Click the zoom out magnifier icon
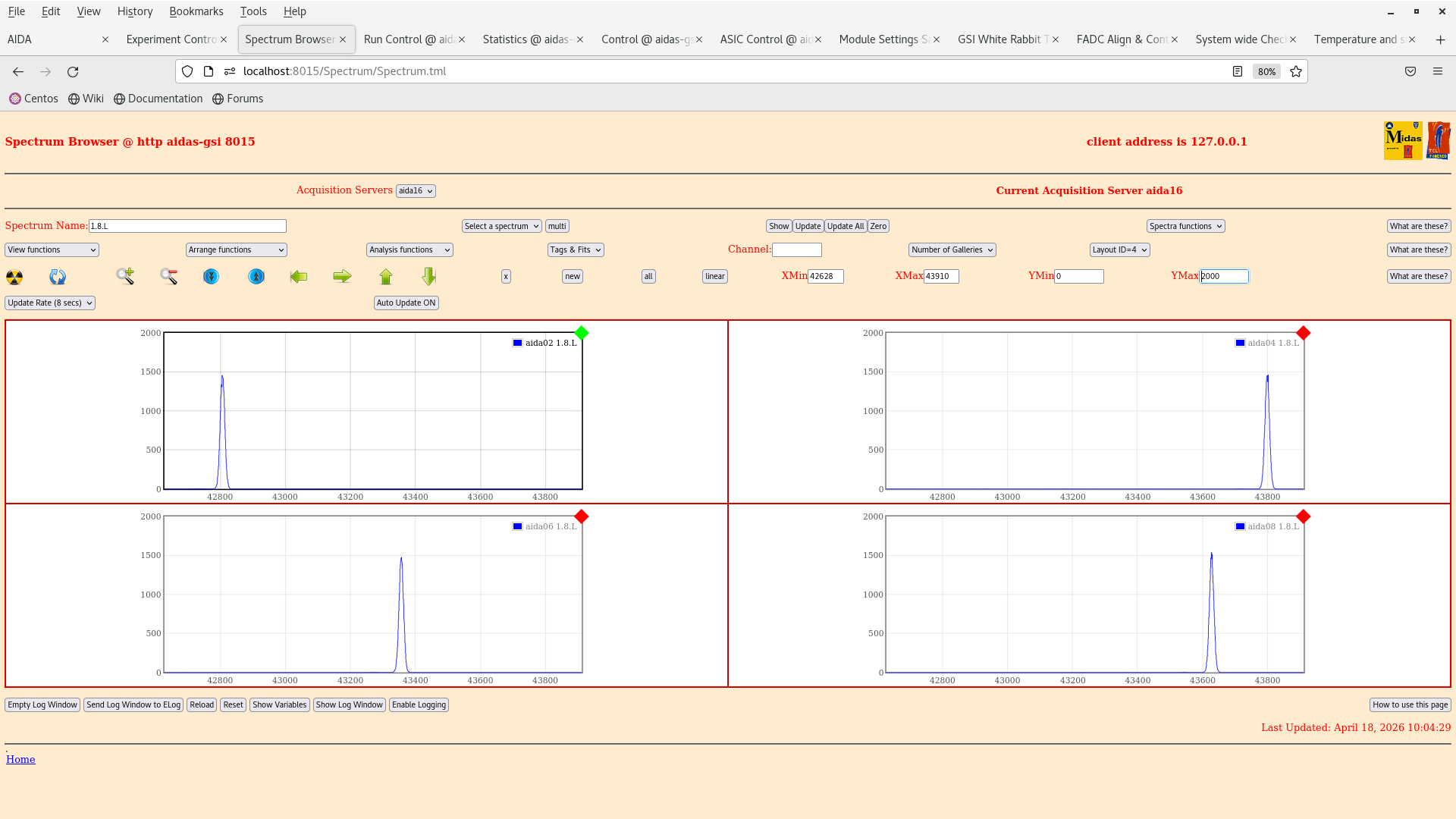 pyautogui.click(x=168, y=277)
